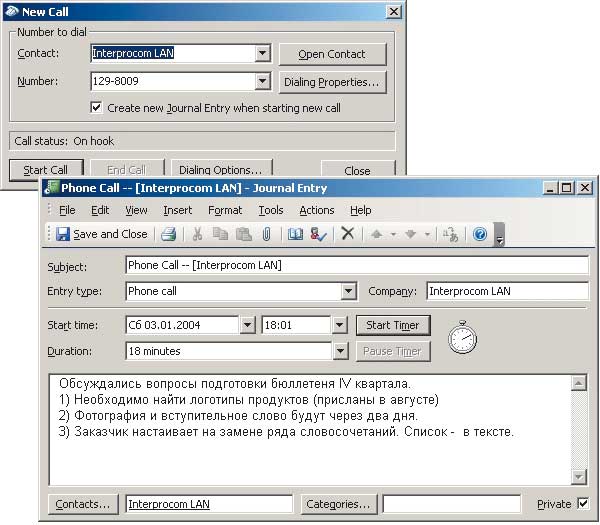
Task: Click the blue Help question mark icon
Action: [x=480, y=234]
